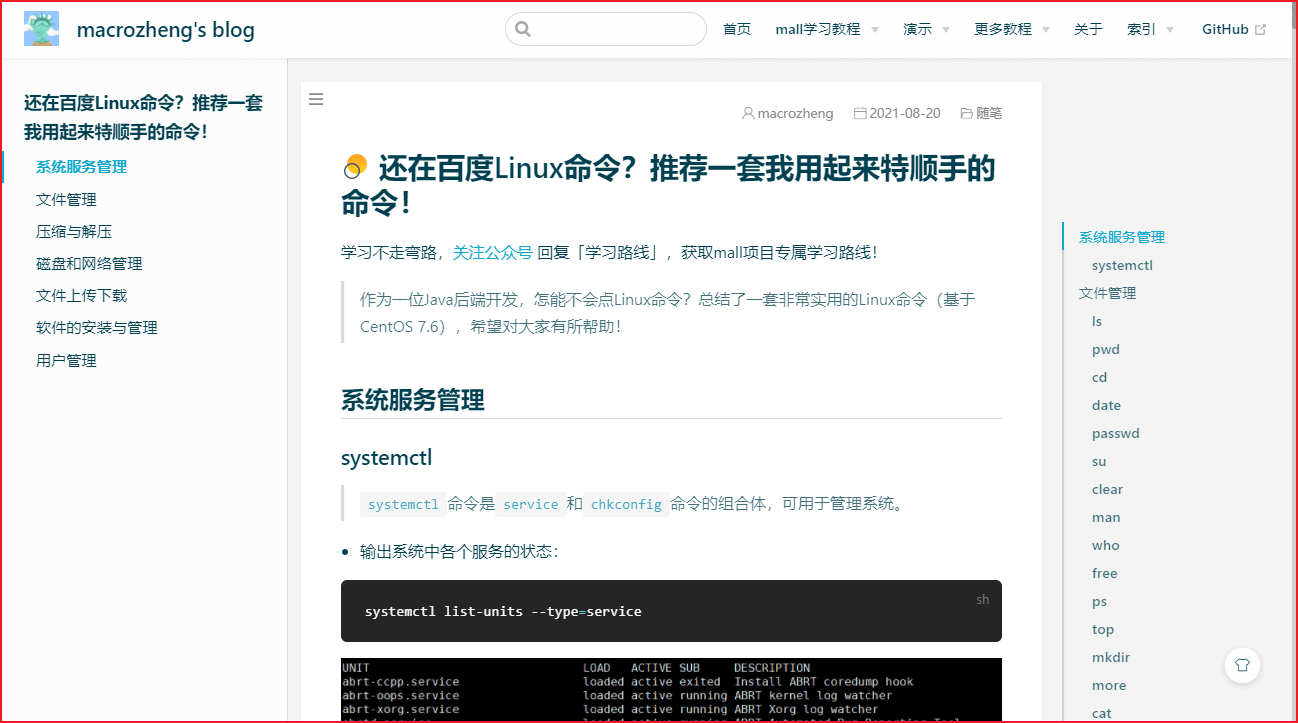Jump to 文件管理 in right outline
The width and height of the screenshot is (1298, 723).
1107,293
